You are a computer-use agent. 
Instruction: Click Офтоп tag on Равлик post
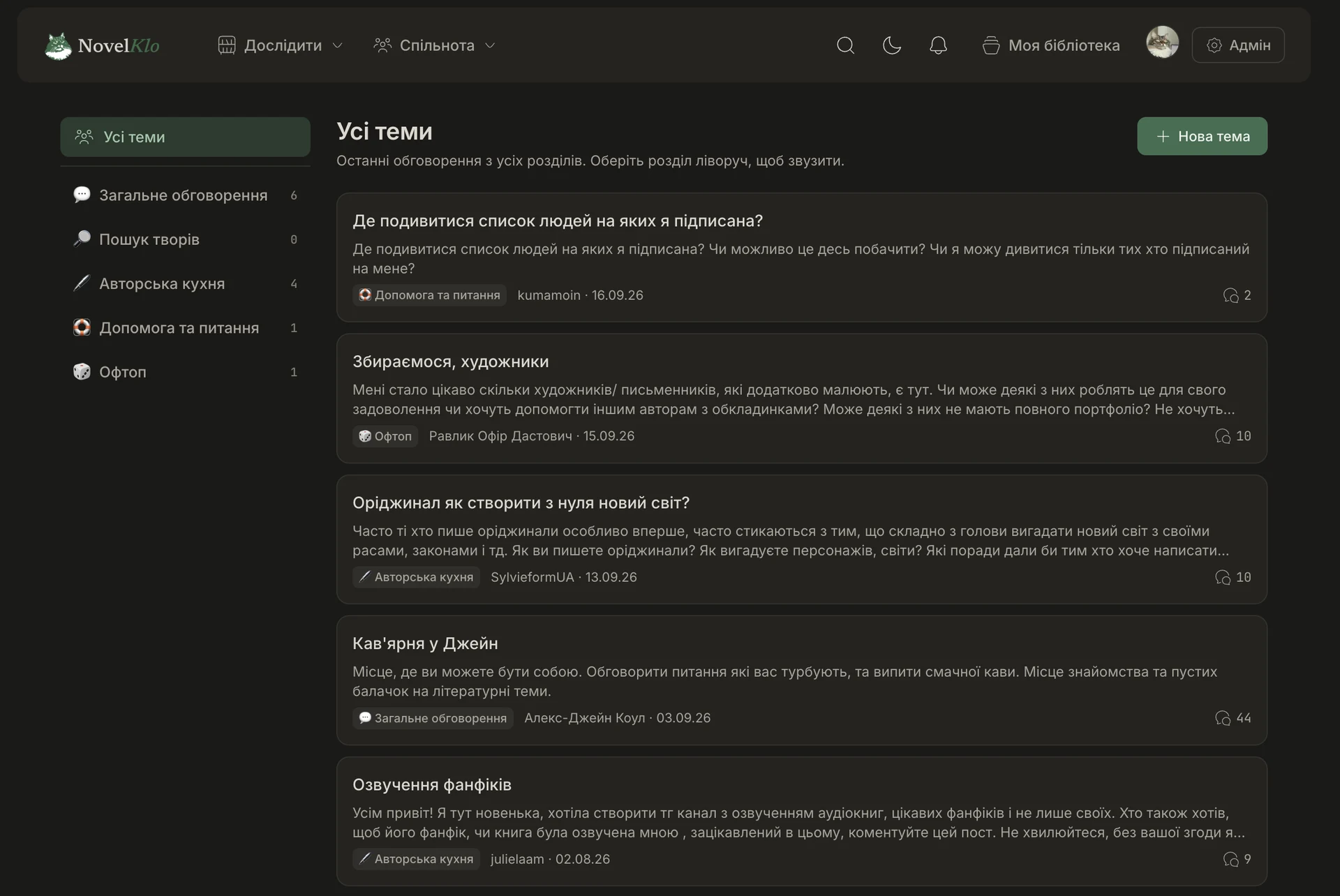[x=385, y=436]
